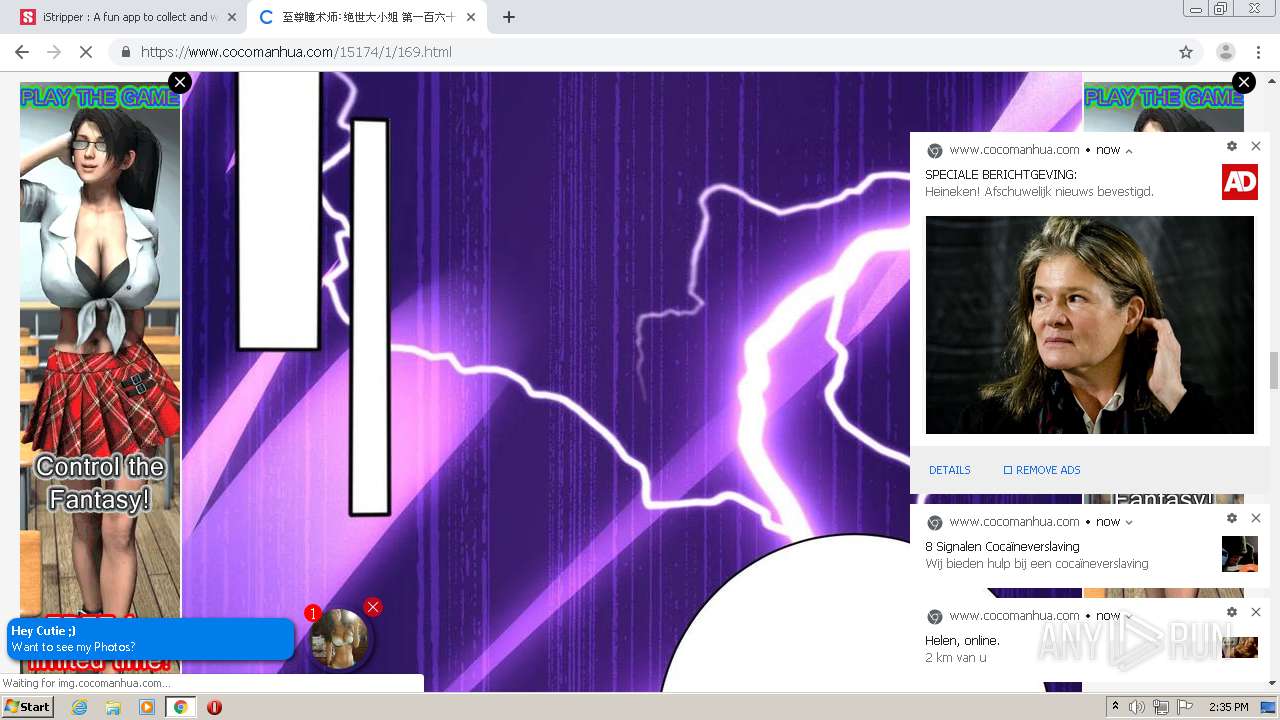Screen dimensions: 1280x720
Task: Close the cocomanhua manga tab
Action: (470, 17)
